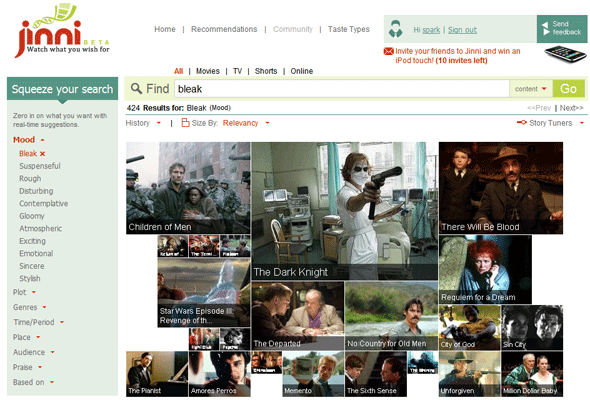Select the Atmospheric mood
Screen dimensions: 590x400
41,228
